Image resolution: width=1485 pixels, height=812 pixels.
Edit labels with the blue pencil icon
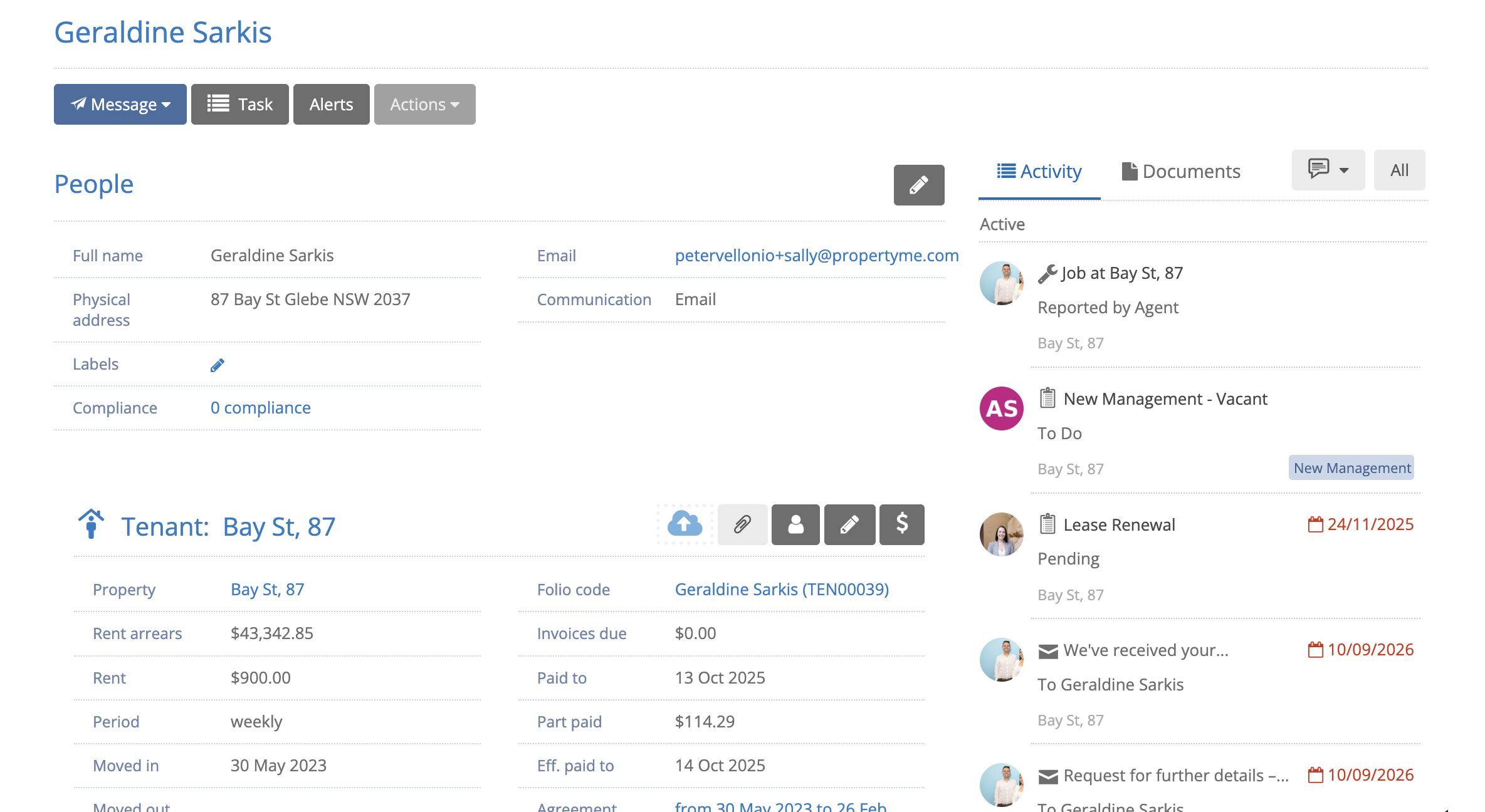pos(218,365)
